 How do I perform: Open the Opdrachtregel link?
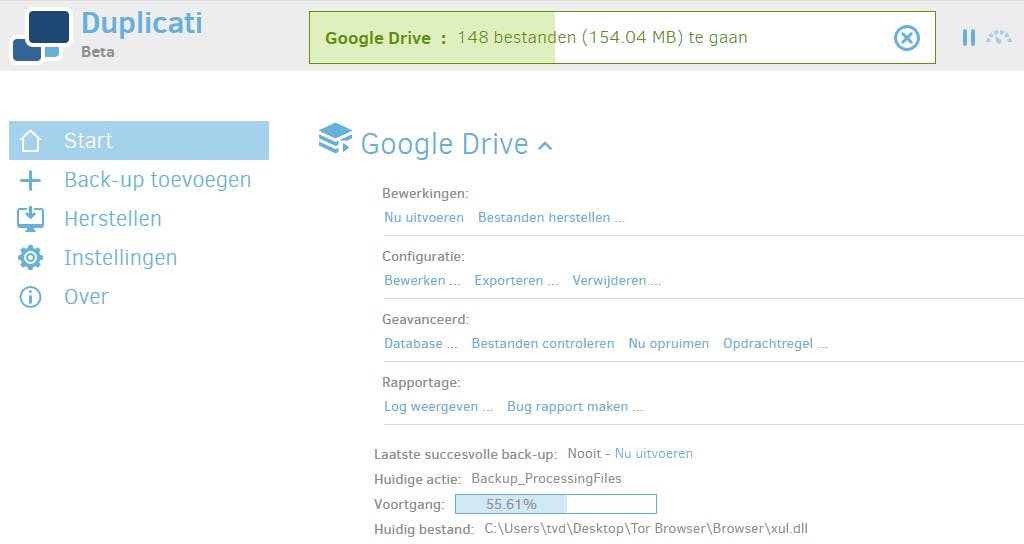click(x=775, y=344)
